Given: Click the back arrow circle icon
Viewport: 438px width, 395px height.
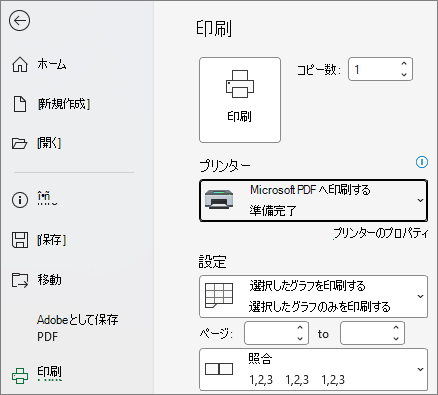Looking at the screenshot, I should pos(20,21).
